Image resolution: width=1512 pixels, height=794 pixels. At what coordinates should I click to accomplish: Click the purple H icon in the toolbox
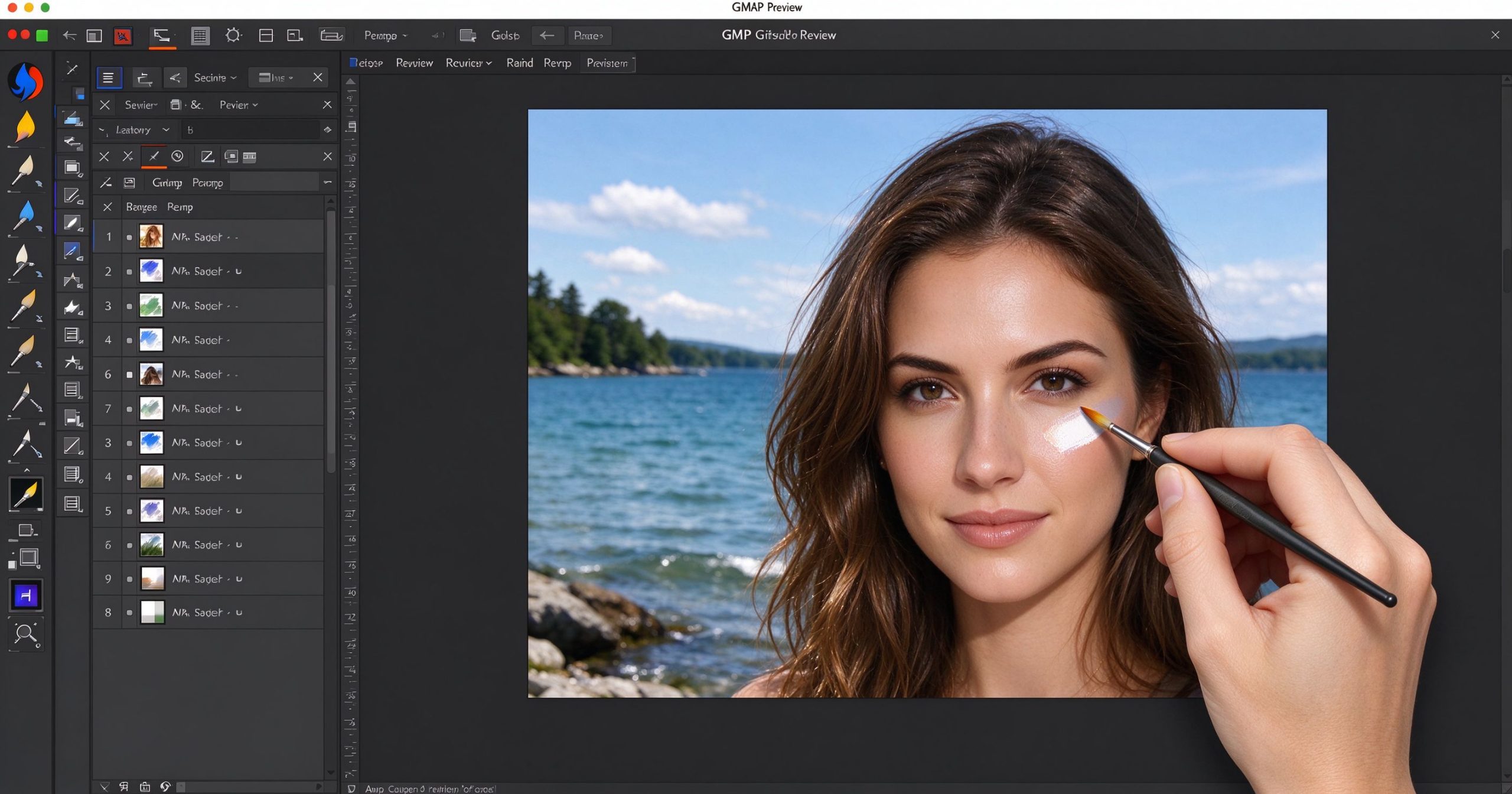(25, 595)
